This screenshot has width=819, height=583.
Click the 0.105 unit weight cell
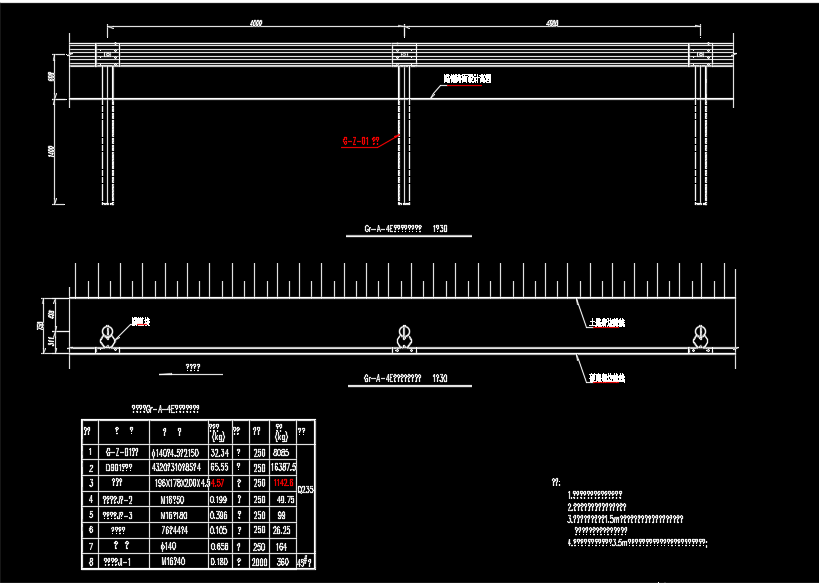[x=218, y=531]
